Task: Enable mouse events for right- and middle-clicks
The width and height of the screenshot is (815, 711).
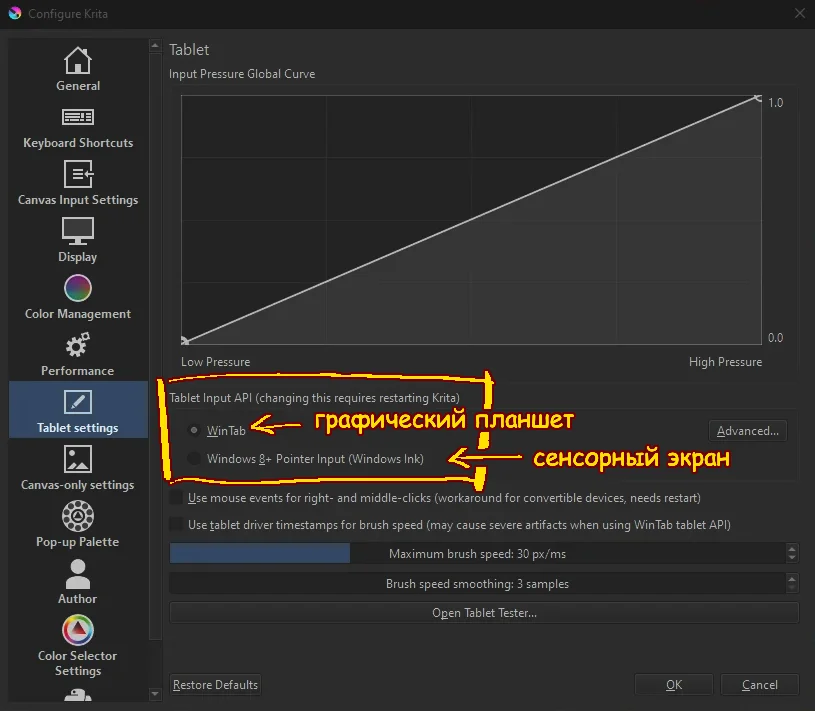Action: (176, 497)
